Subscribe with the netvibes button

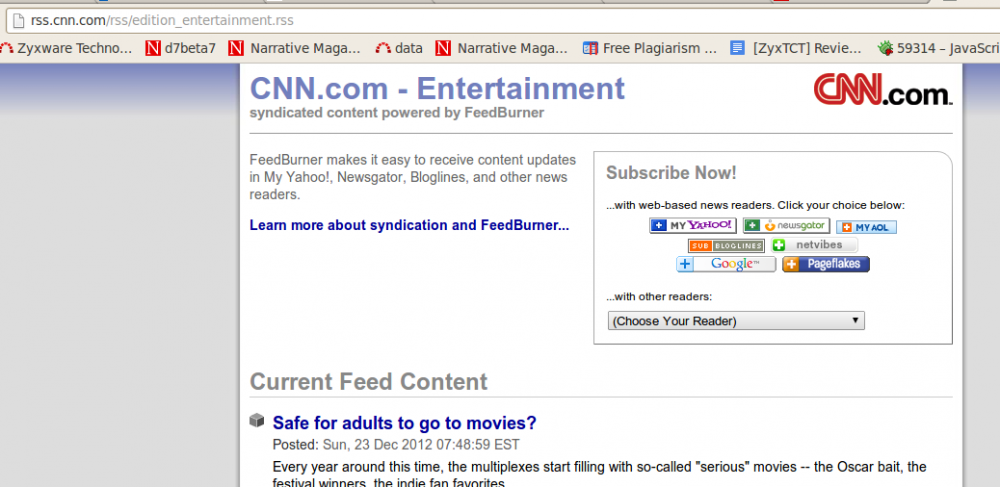(814, 245)
